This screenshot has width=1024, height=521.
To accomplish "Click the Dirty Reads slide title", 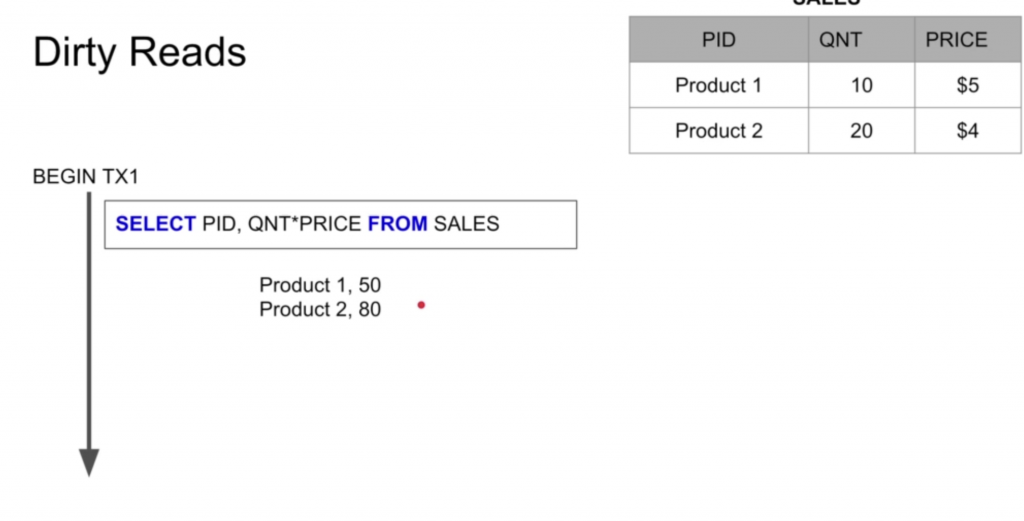I will coord(139,54).
